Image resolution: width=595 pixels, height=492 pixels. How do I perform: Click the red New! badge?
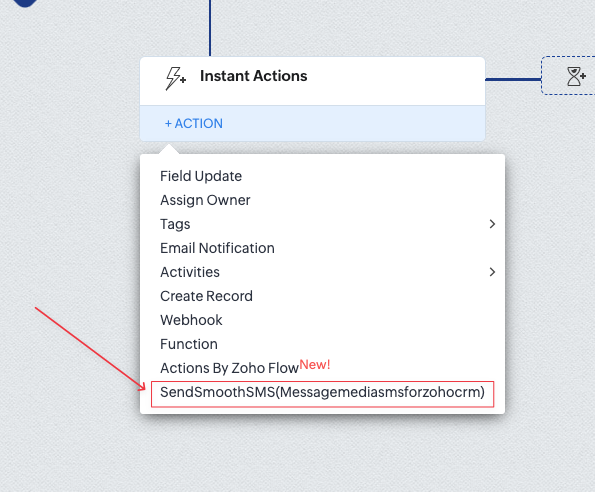tap(315, 365)
